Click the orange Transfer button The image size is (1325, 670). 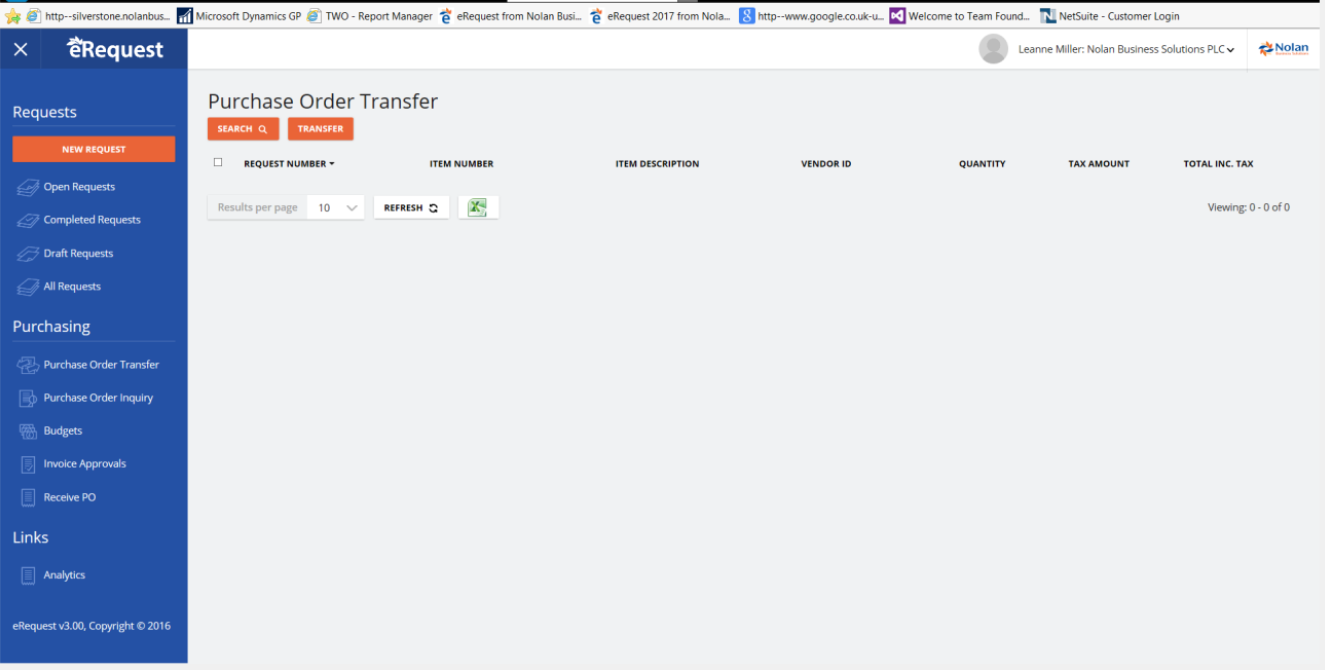pyautogui.click(x=320, y=129)
